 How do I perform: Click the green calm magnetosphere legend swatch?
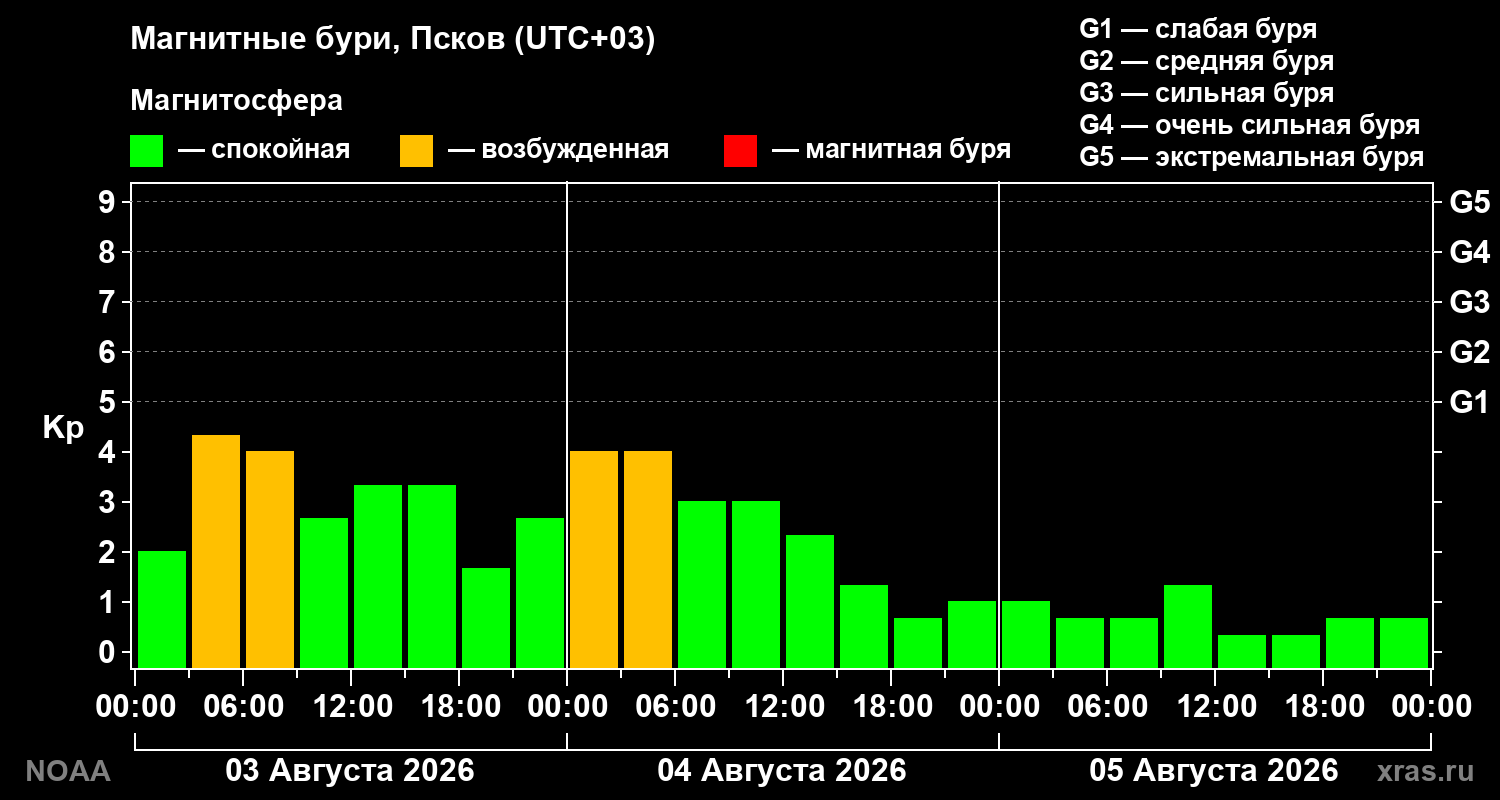[146, 151]
